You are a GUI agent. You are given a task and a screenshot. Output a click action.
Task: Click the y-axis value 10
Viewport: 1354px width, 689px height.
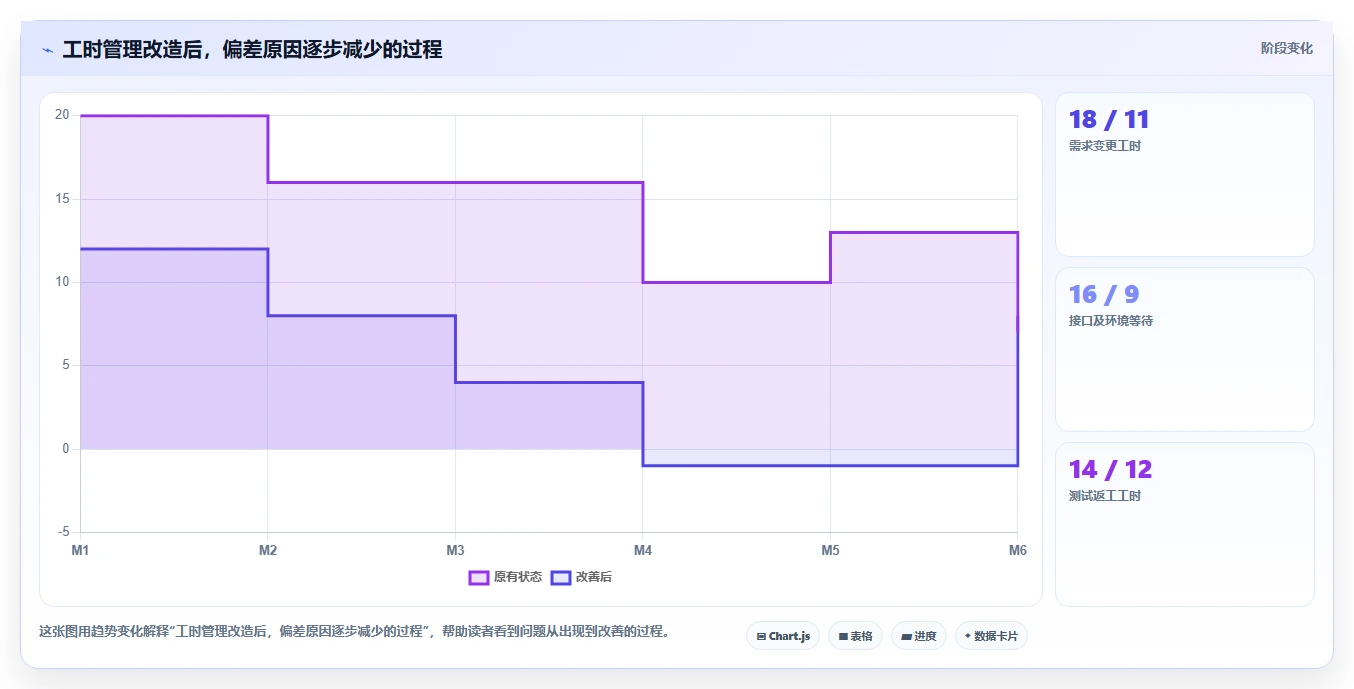(62, 282)
